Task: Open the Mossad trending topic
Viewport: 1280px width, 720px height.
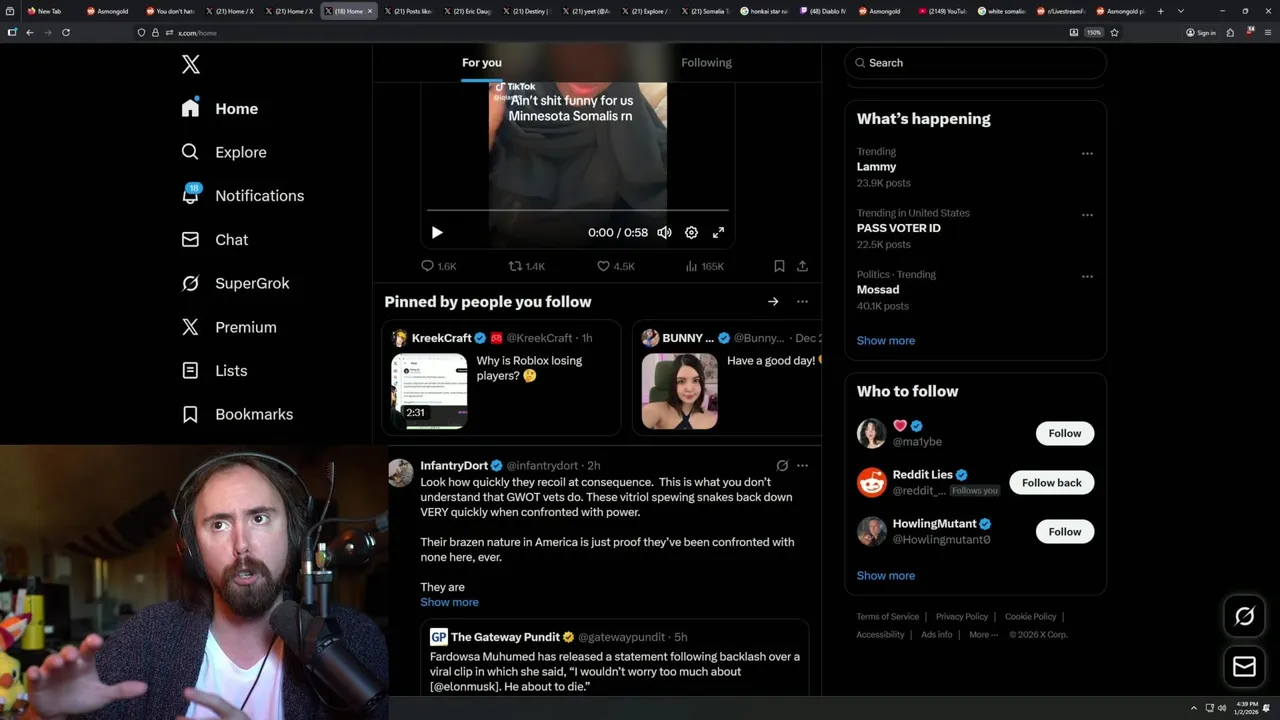Action: click(x=878, y=290)
